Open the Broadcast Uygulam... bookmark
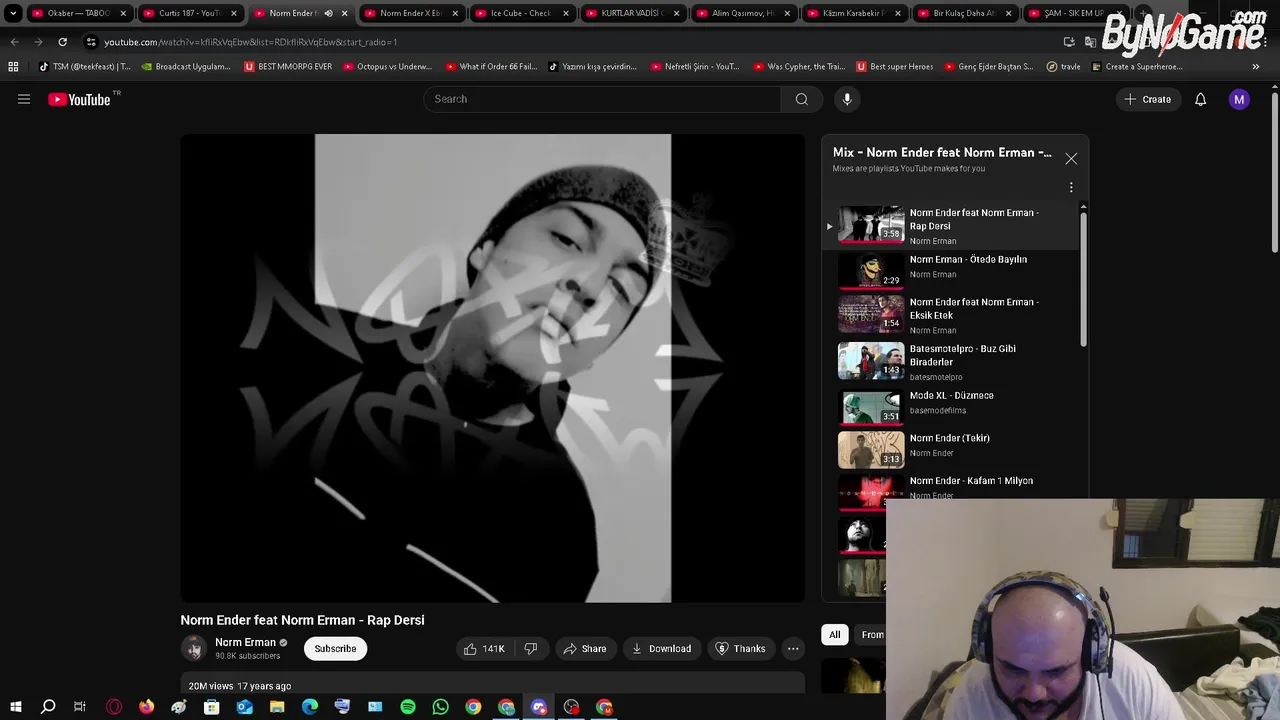Viewport: 1280px width, 720px height. pyautogui.click(x=186, y=67)
